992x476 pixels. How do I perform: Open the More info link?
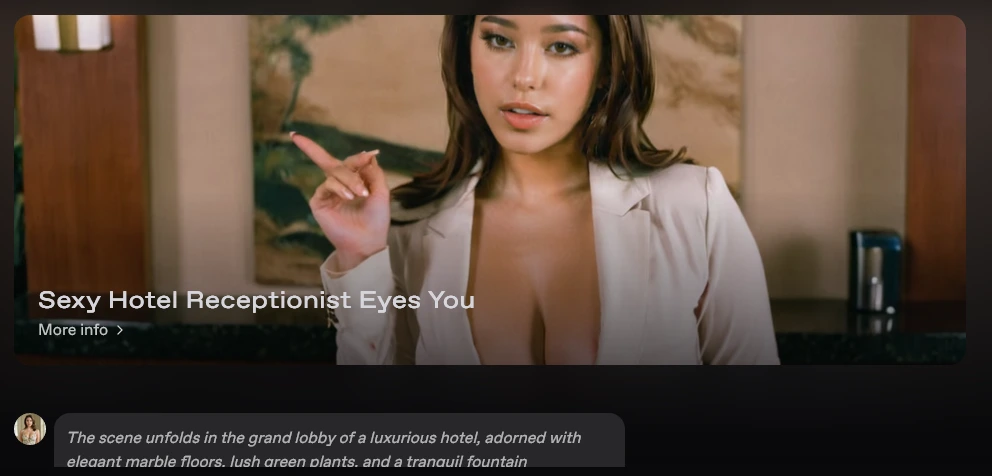(x=80, y=330)
